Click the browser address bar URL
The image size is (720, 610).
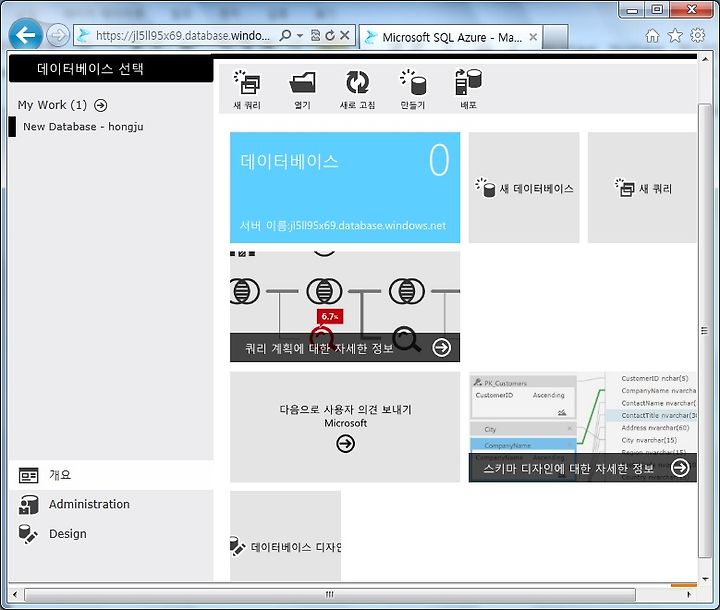182,35
